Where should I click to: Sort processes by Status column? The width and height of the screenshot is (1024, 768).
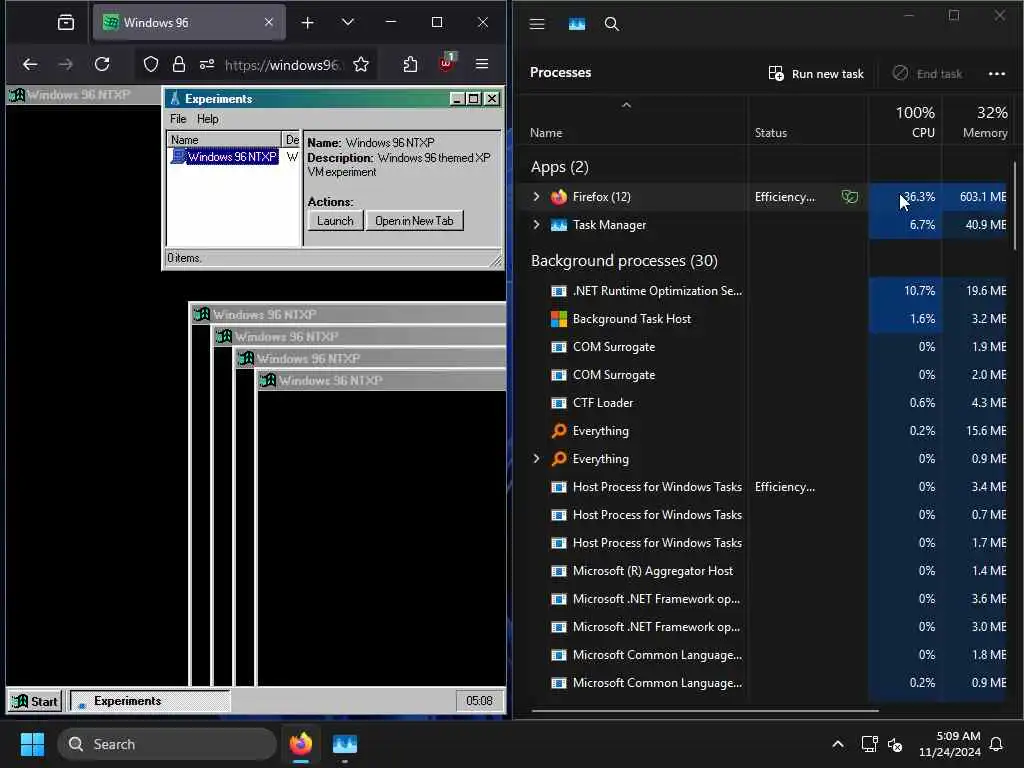point(771,133)
